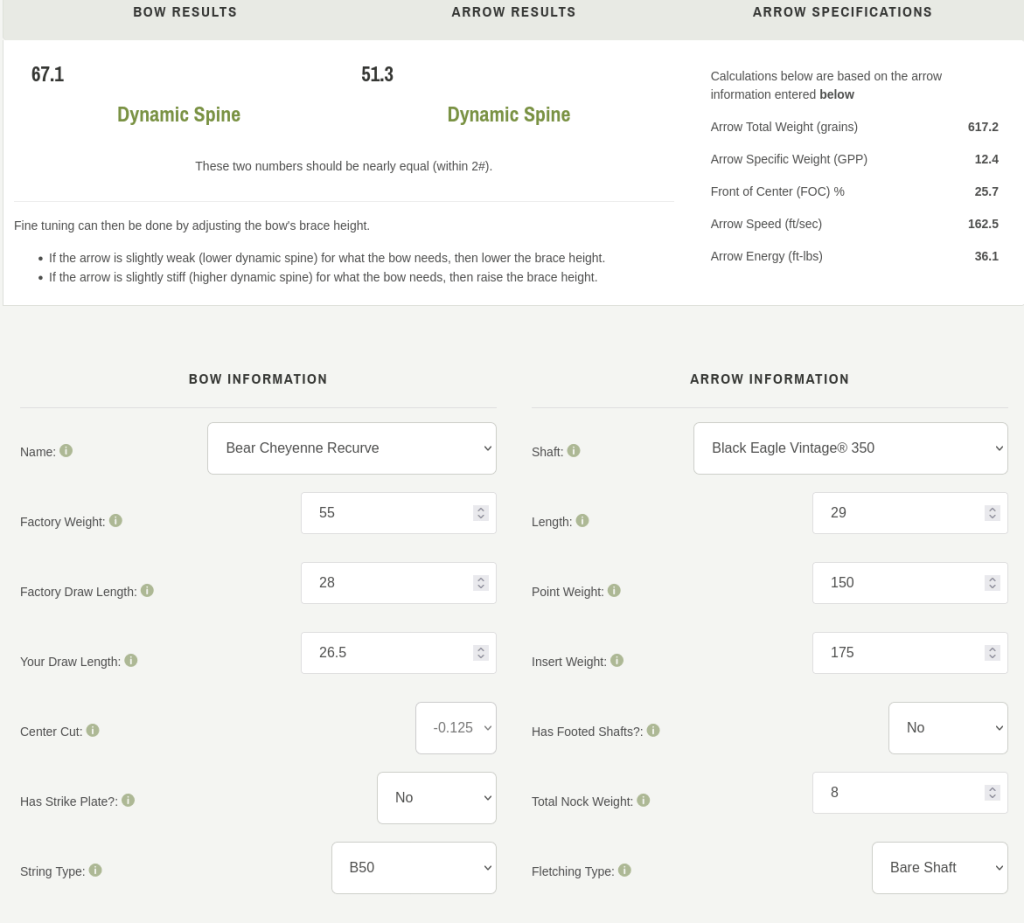Click the Total Nock Weight field

(897, 793)
